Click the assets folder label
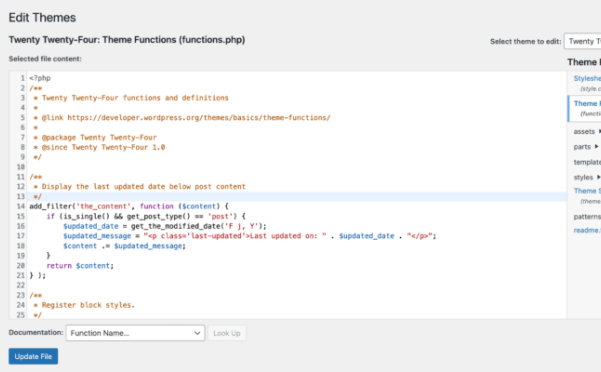The width and height of the screenshot is (601, 372). (584, 131)
